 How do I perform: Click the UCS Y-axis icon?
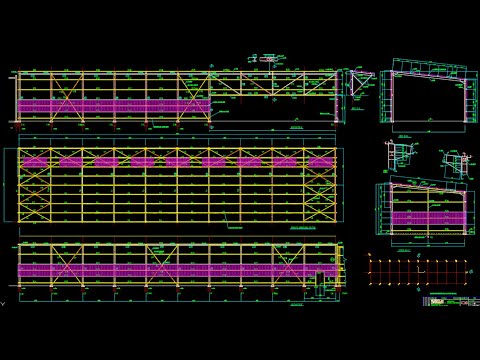(3, 304)
